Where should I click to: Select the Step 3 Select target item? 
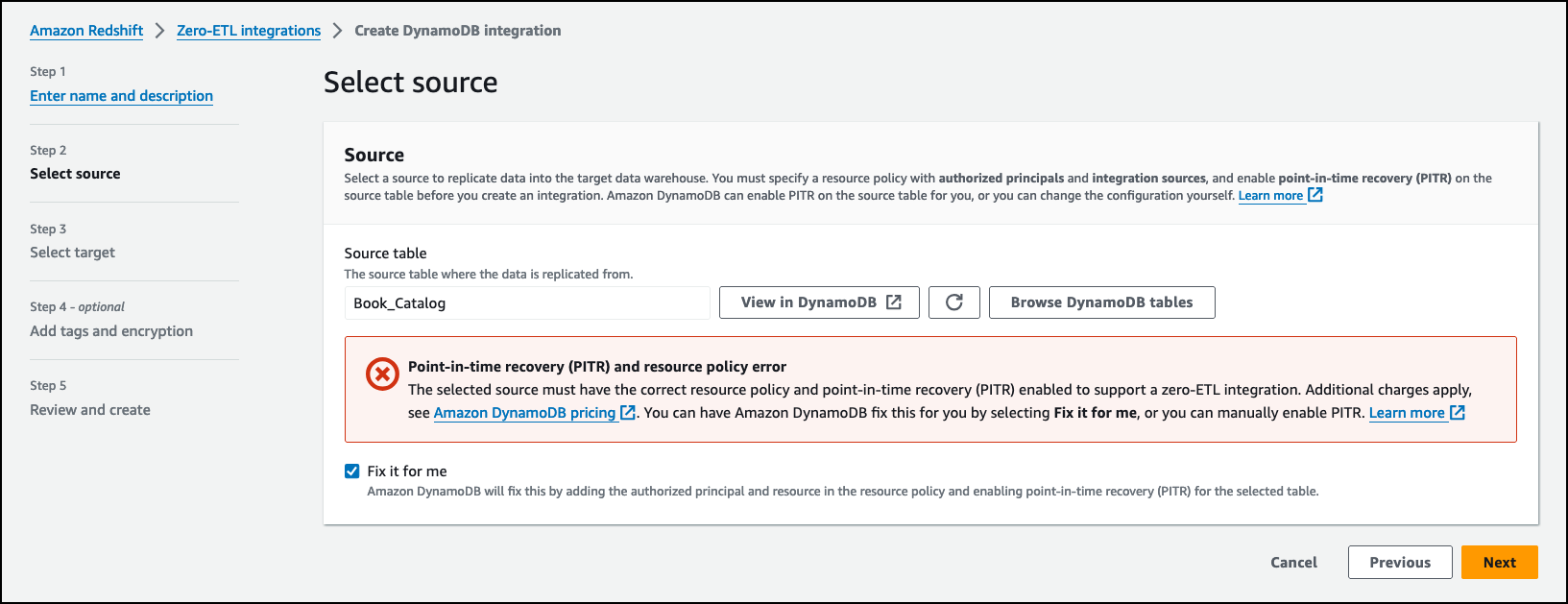pyautogui.click(x=72, y=253)
